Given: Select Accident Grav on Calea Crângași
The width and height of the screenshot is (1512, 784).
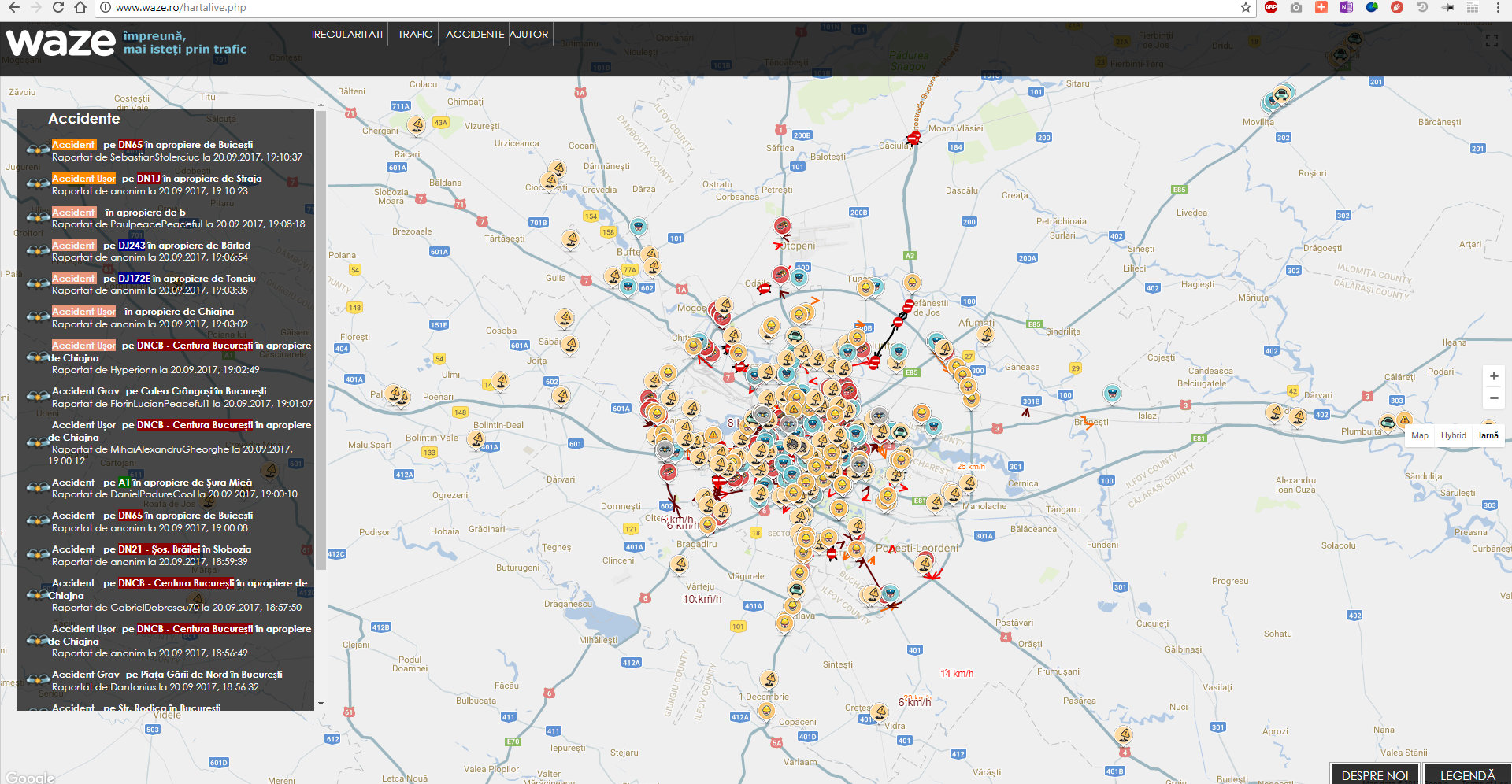Looking at the screenshot, I should [171, 397].
